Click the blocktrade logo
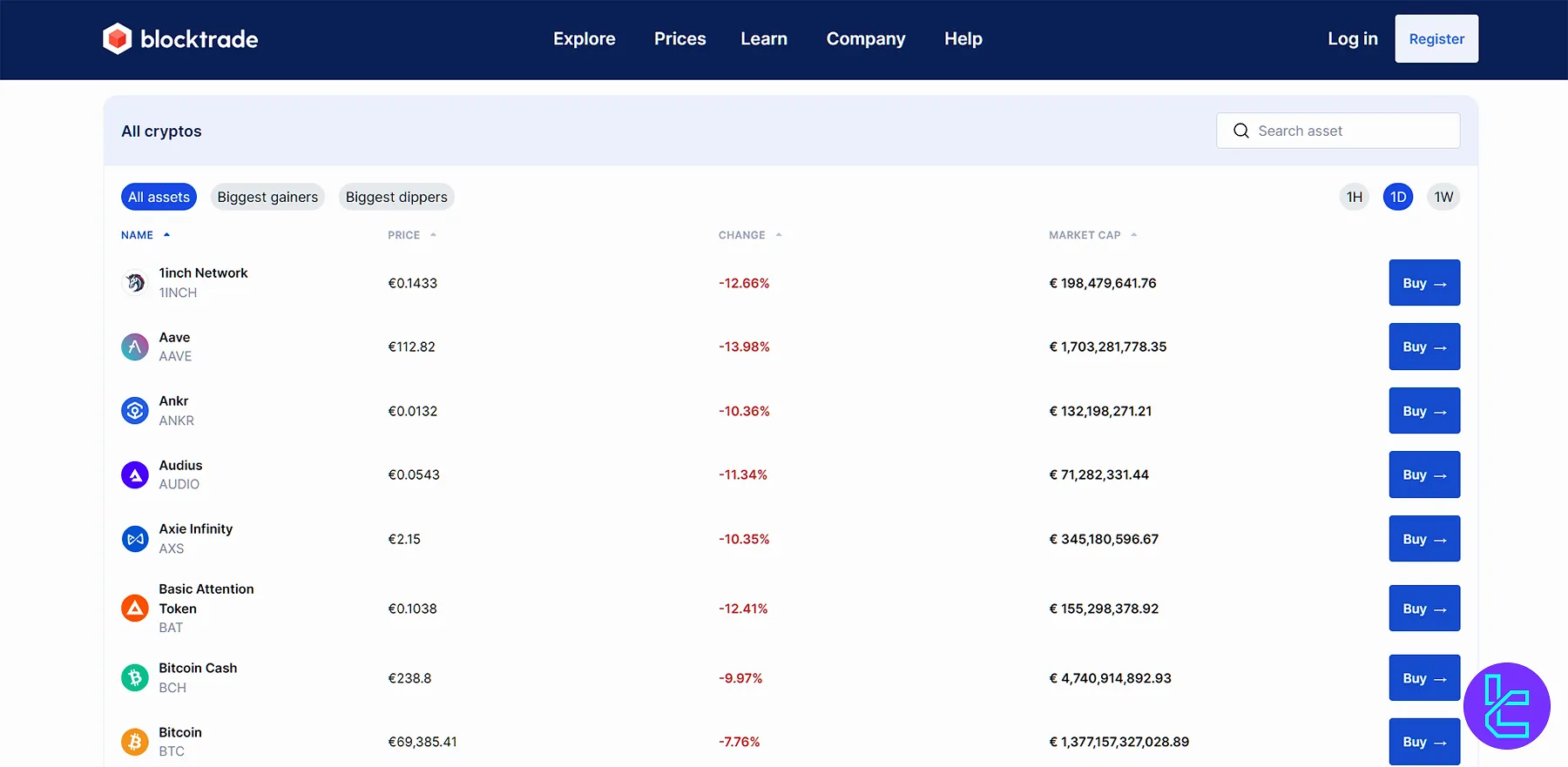 180,38
